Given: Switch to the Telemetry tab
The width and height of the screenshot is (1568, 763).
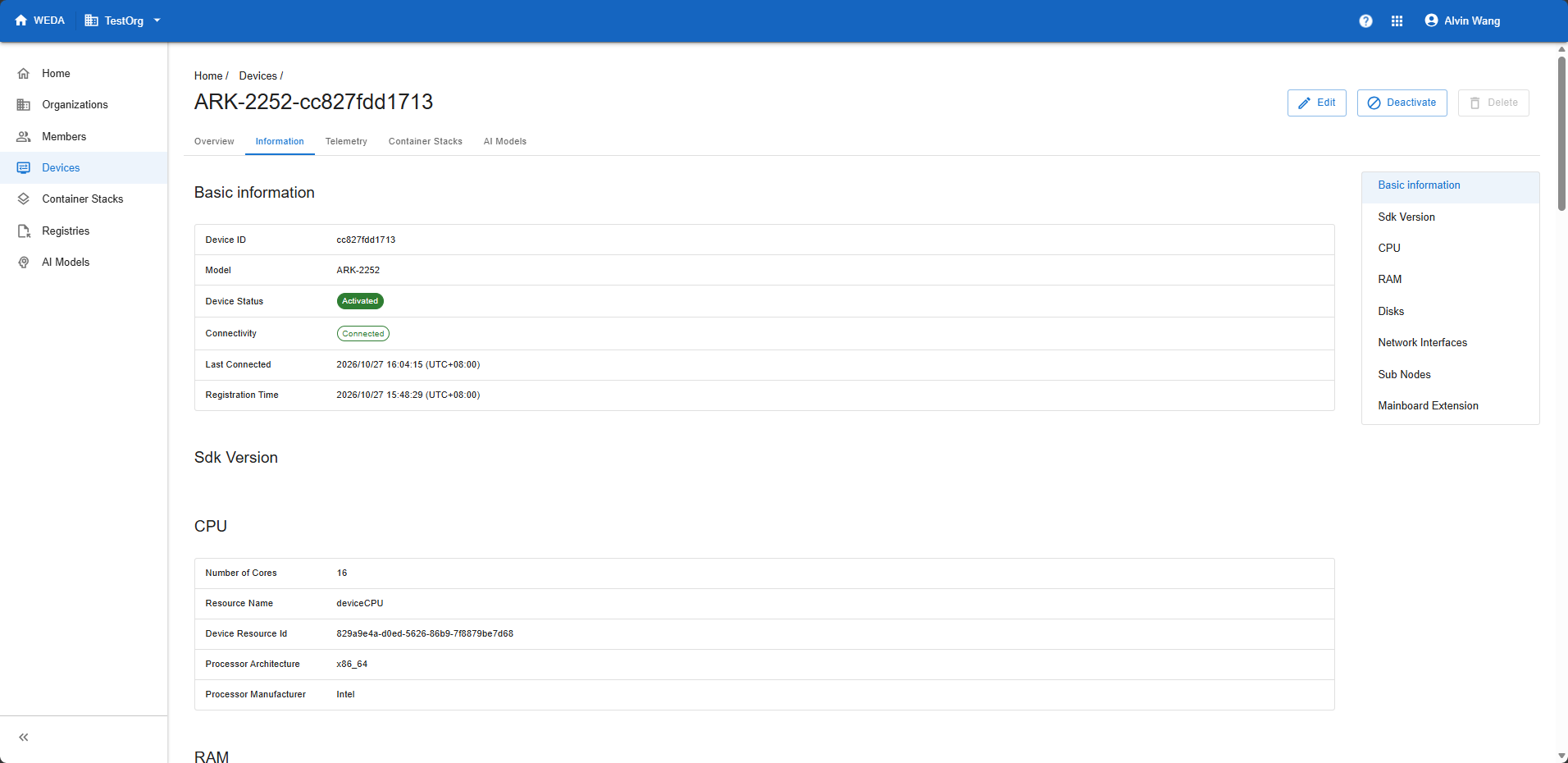Looking at the screenshot, I should [346, 141].
